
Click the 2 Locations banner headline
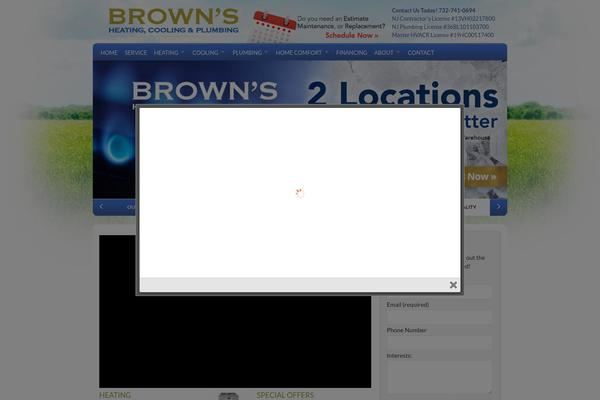(x=403, y=94)
